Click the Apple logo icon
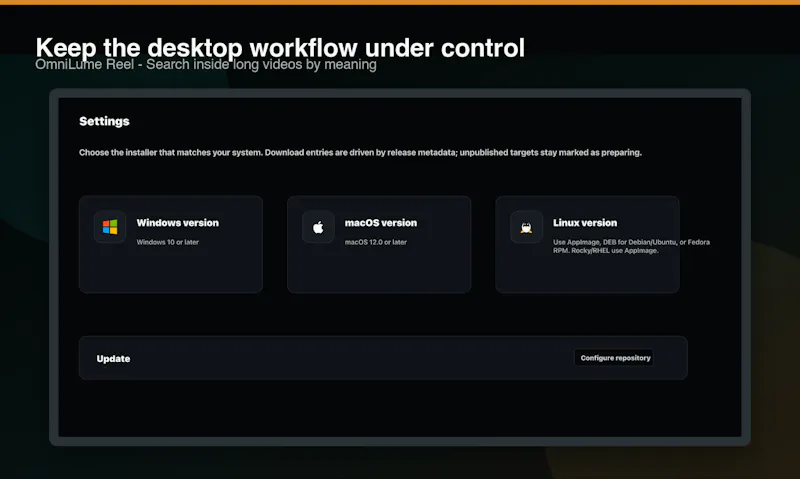The height and width of the screenshot is (479, 800). point(318,227)
